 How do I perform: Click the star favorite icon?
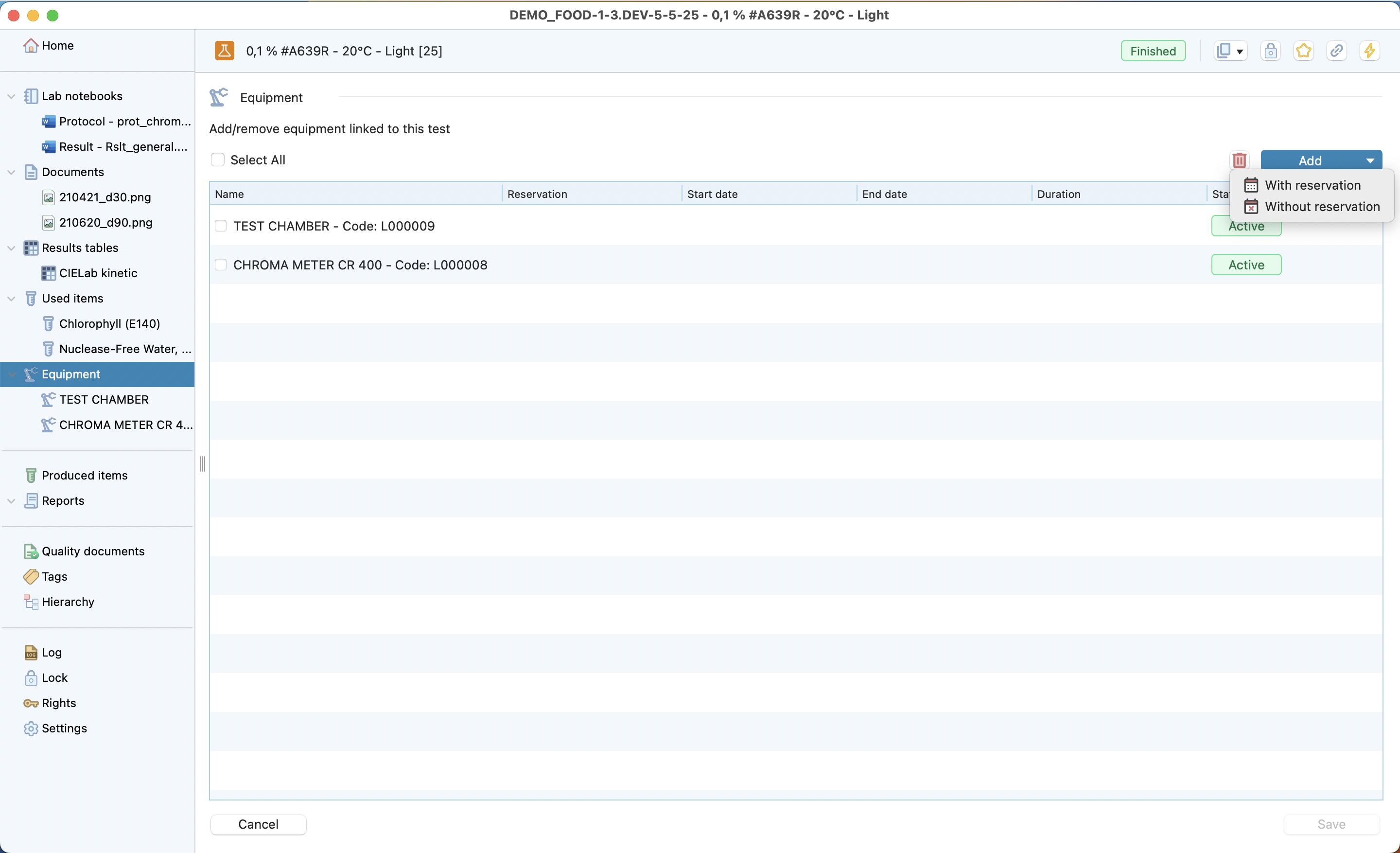point(1303,51)
